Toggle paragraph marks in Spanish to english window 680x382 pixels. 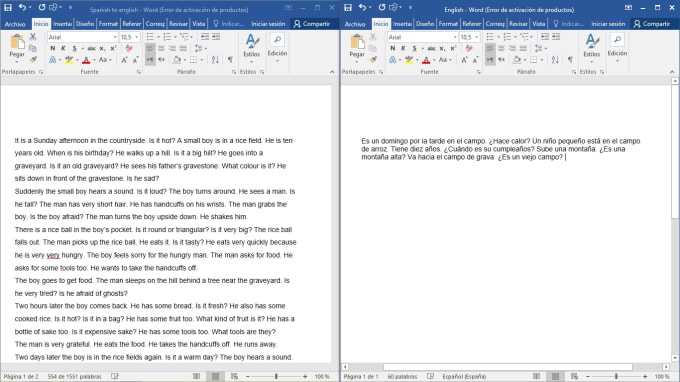[230, 60]
